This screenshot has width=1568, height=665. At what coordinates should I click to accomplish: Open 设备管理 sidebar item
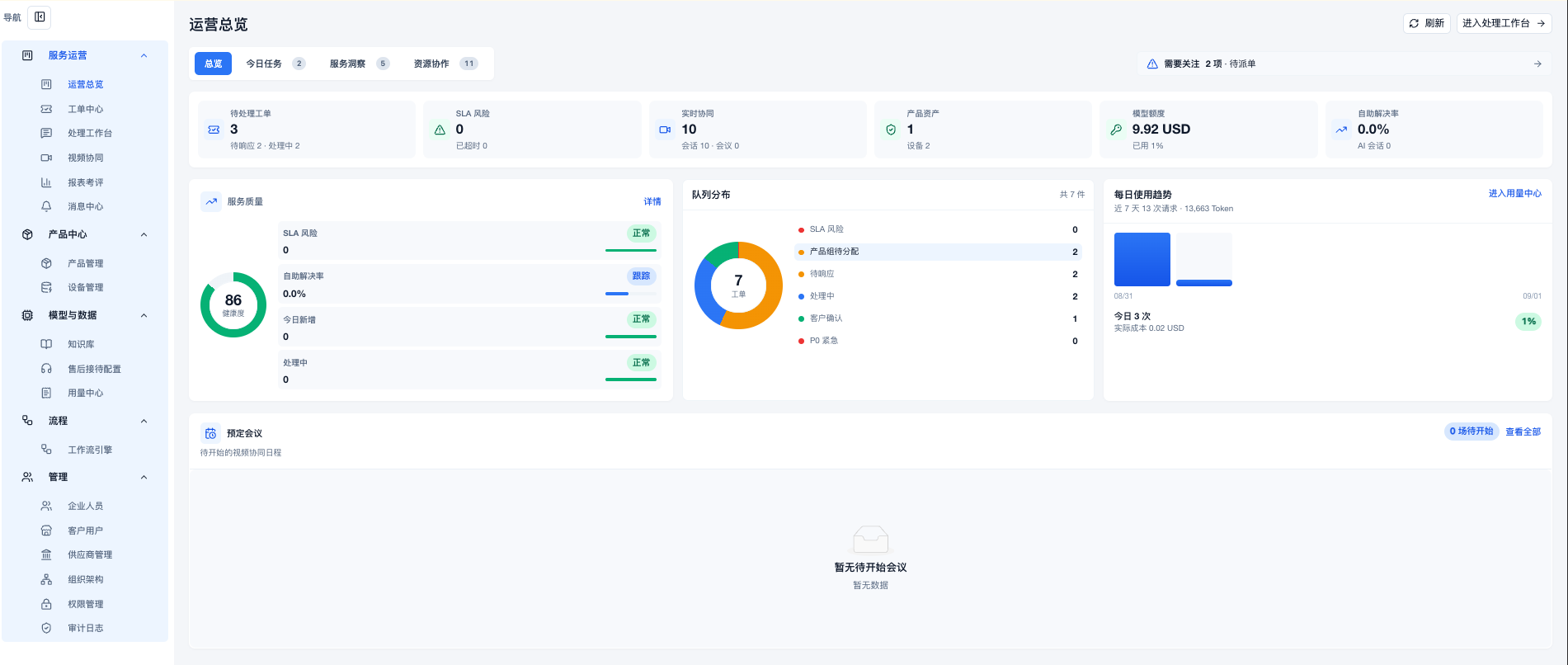(x=85, y=287)
